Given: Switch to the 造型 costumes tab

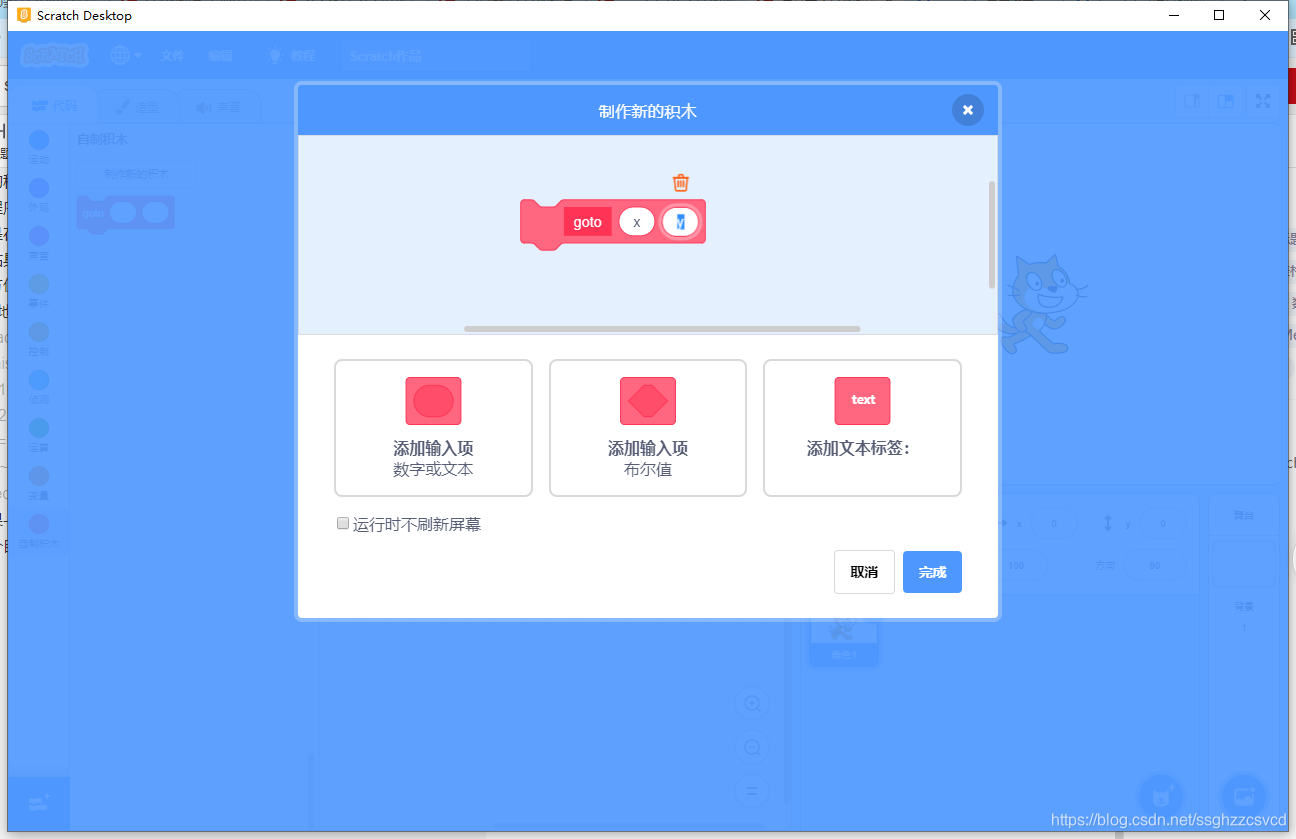Looking at the screenshot, I should tap(137, 106).
